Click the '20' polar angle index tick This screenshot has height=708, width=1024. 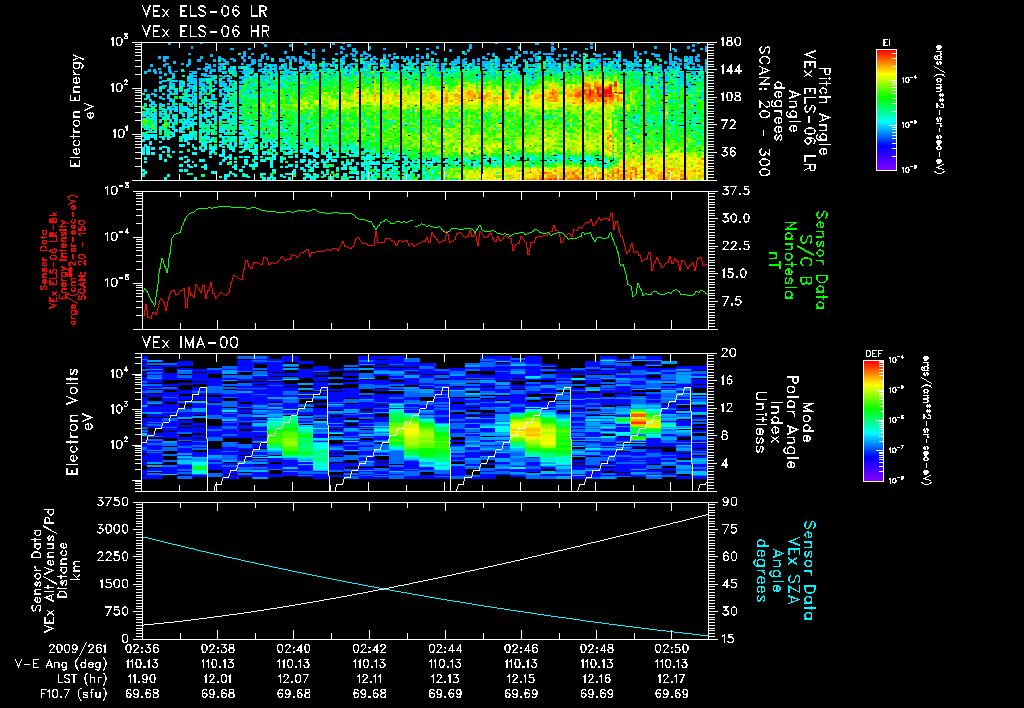(728, 353)
